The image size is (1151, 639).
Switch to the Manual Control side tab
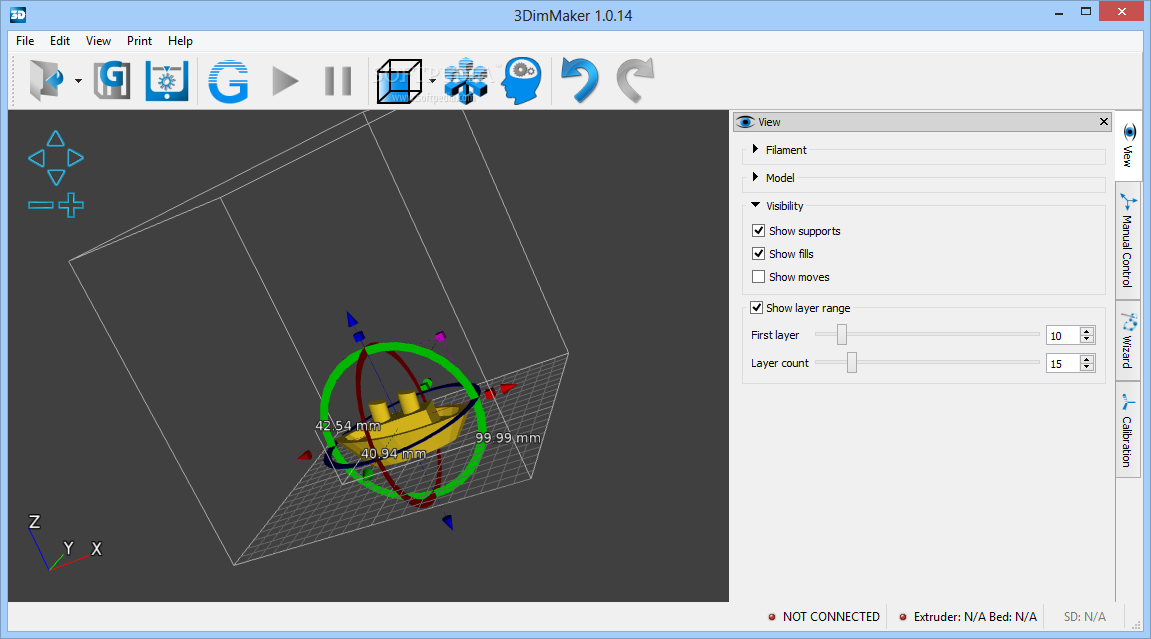pos(1128,241)
